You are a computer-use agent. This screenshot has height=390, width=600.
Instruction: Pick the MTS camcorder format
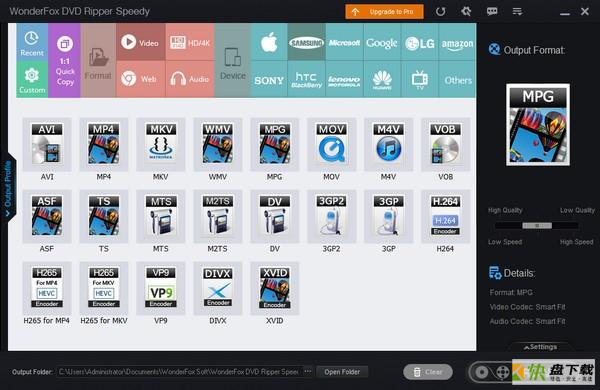coord(161,216)
